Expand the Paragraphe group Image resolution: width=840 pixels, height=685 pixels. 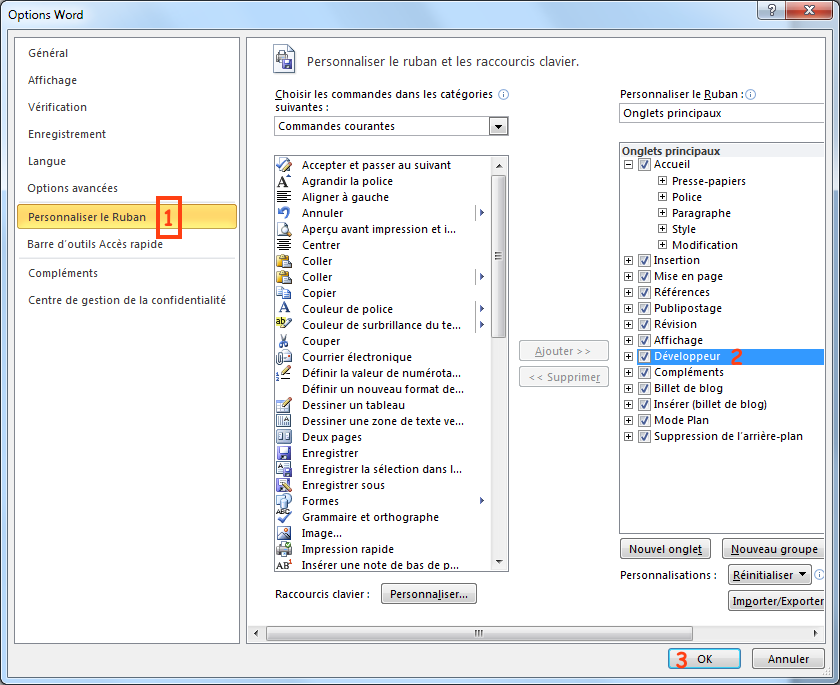(x=663, y=213)
